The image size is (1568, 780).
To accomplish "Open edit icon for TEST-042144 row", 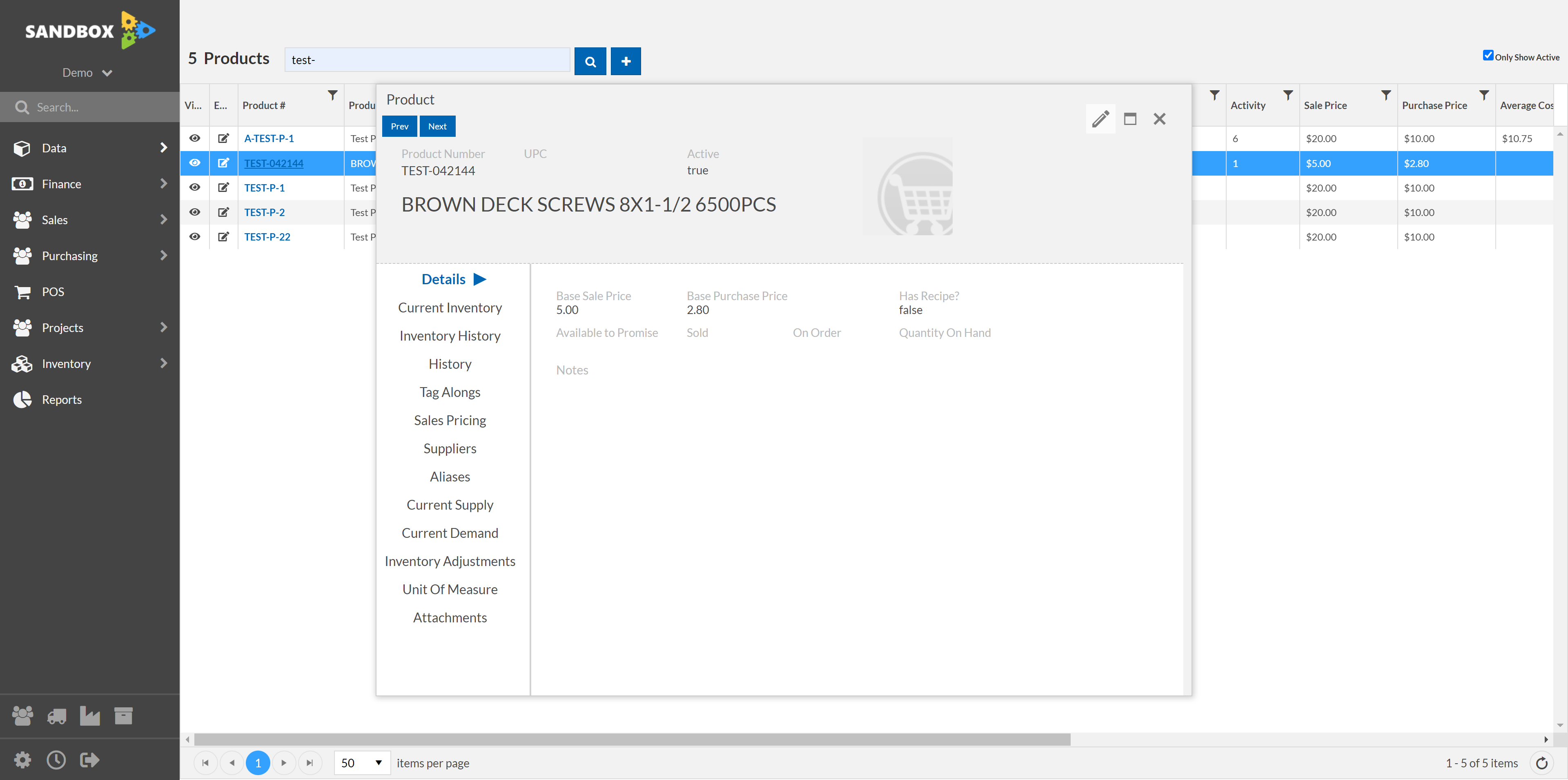I will (223, 163).
